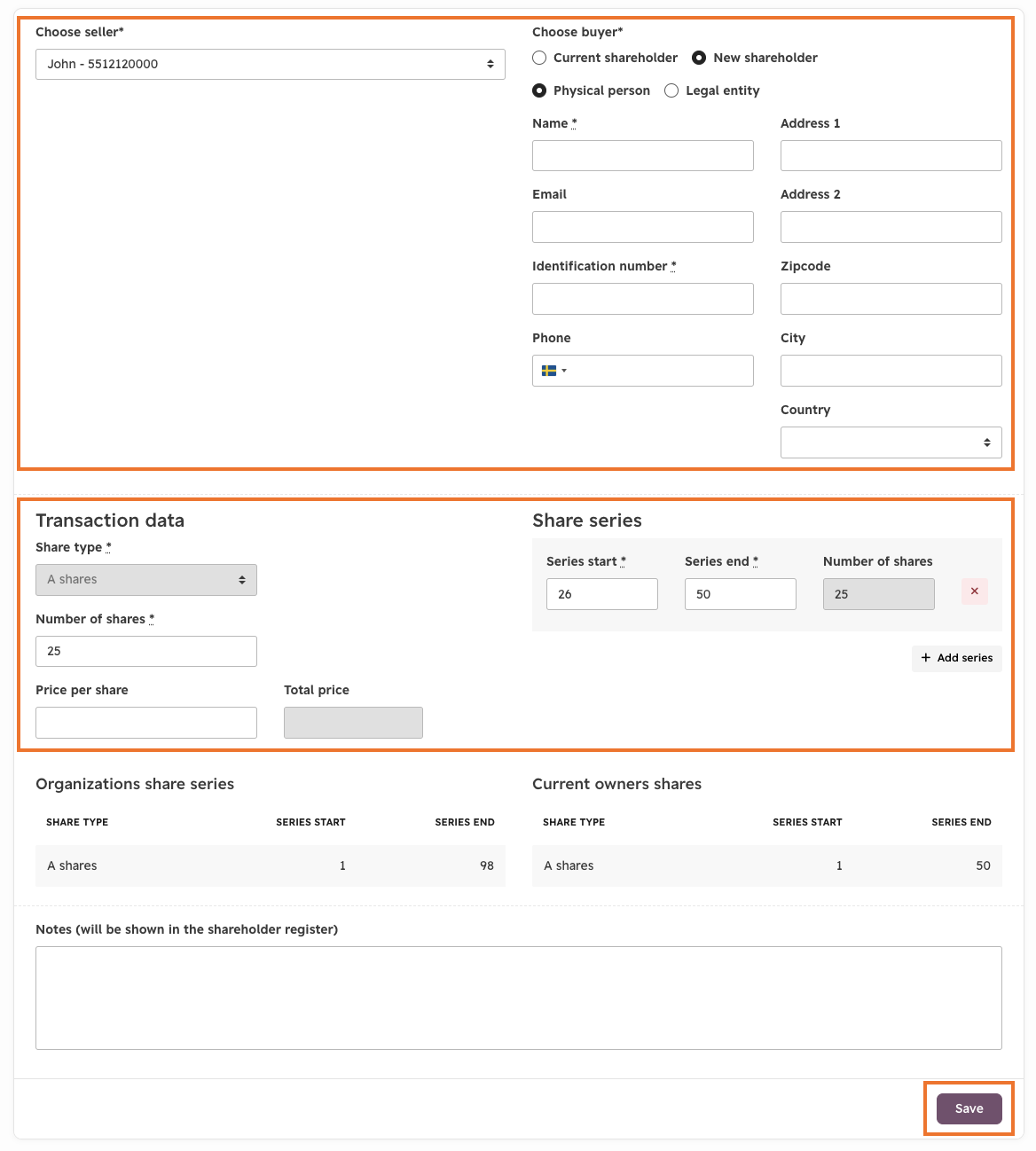The height and width of the screenshot is (1151, 1036).
Task: Focus the Email input field
Action: coord(643,227)
